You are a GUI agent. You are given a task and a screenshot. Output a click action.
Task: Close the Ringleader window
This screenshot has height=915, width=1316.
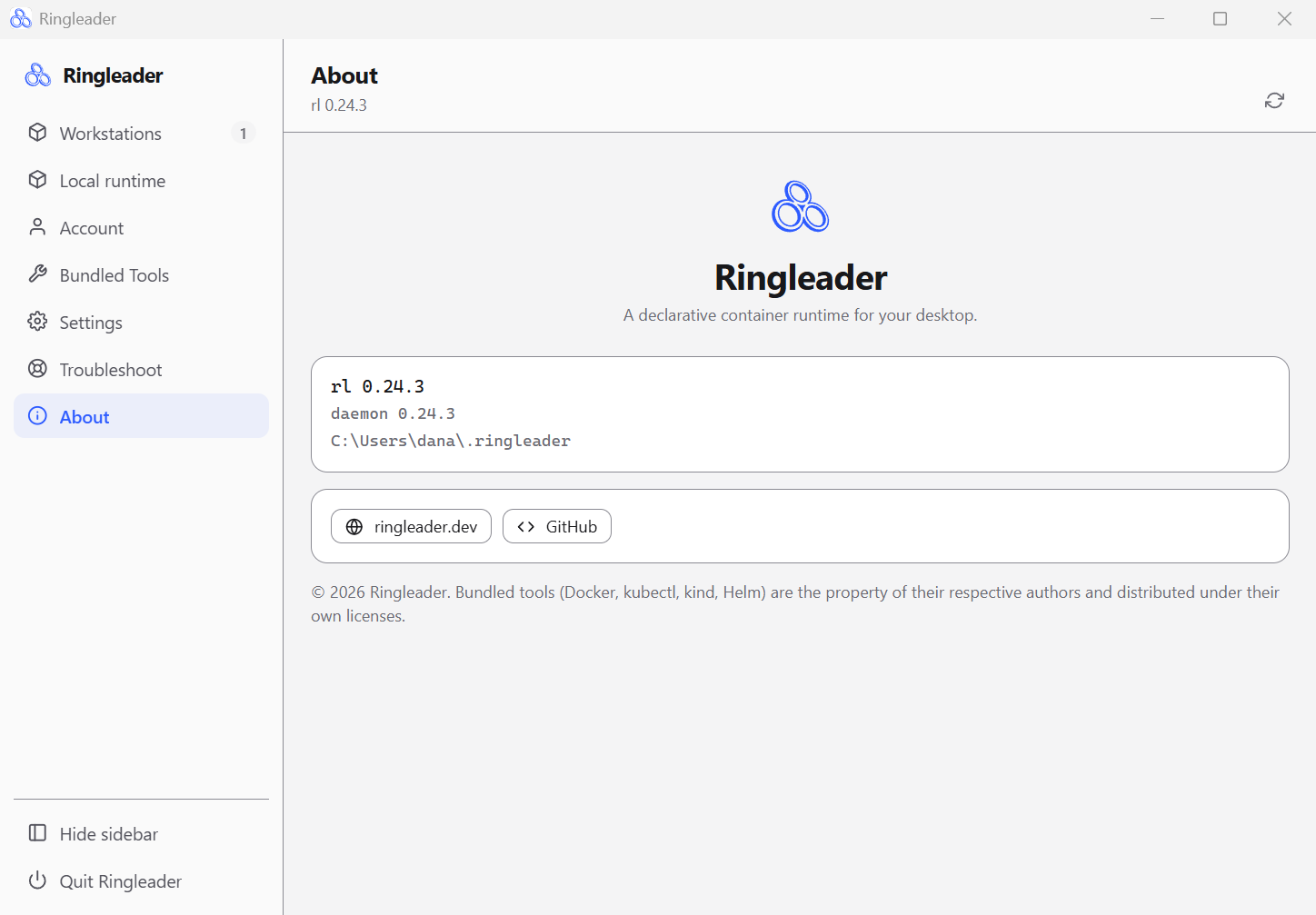coord(1284,19)
